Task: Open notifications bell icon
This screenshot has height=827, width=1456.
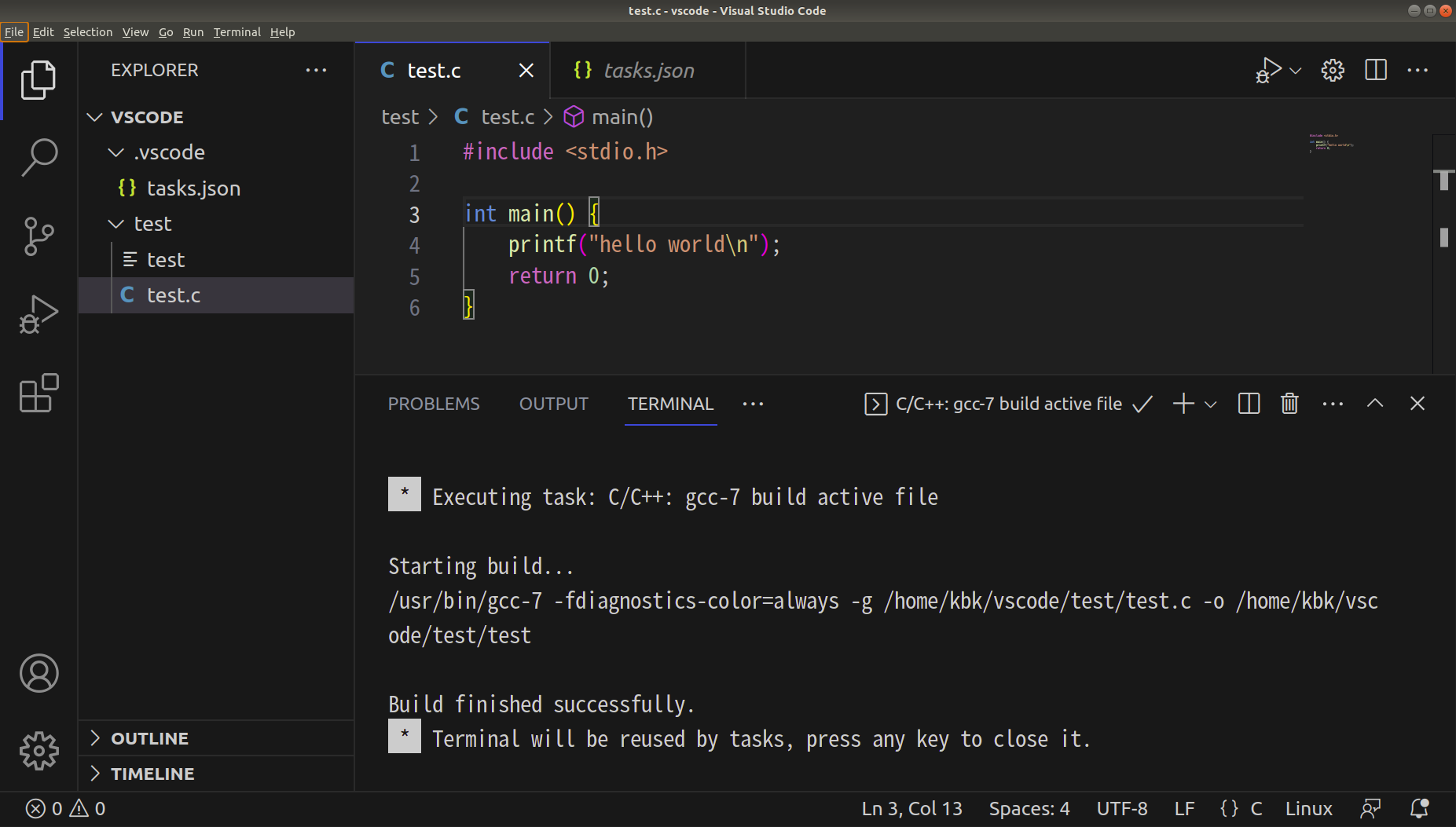Action: (1419, 808)
